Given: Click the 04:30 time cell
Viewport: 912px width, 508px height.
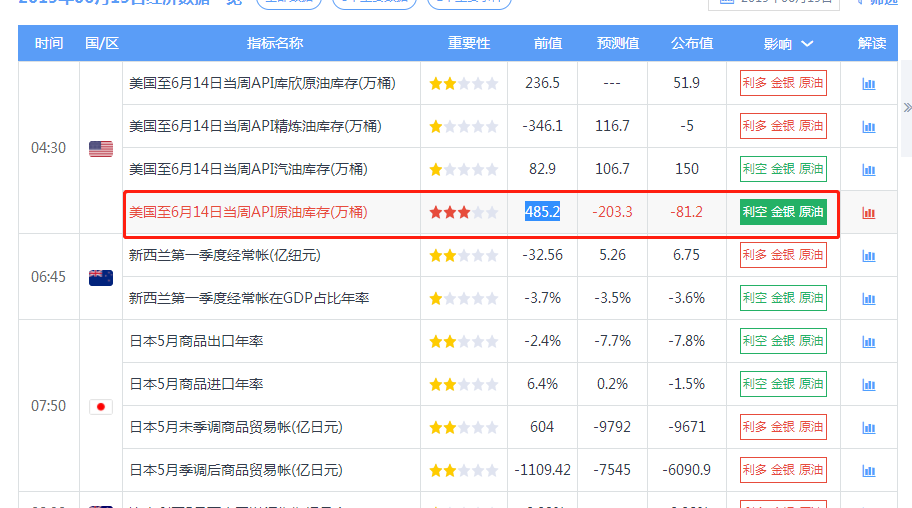Looking at the screenshot, I should click(48, 148).
